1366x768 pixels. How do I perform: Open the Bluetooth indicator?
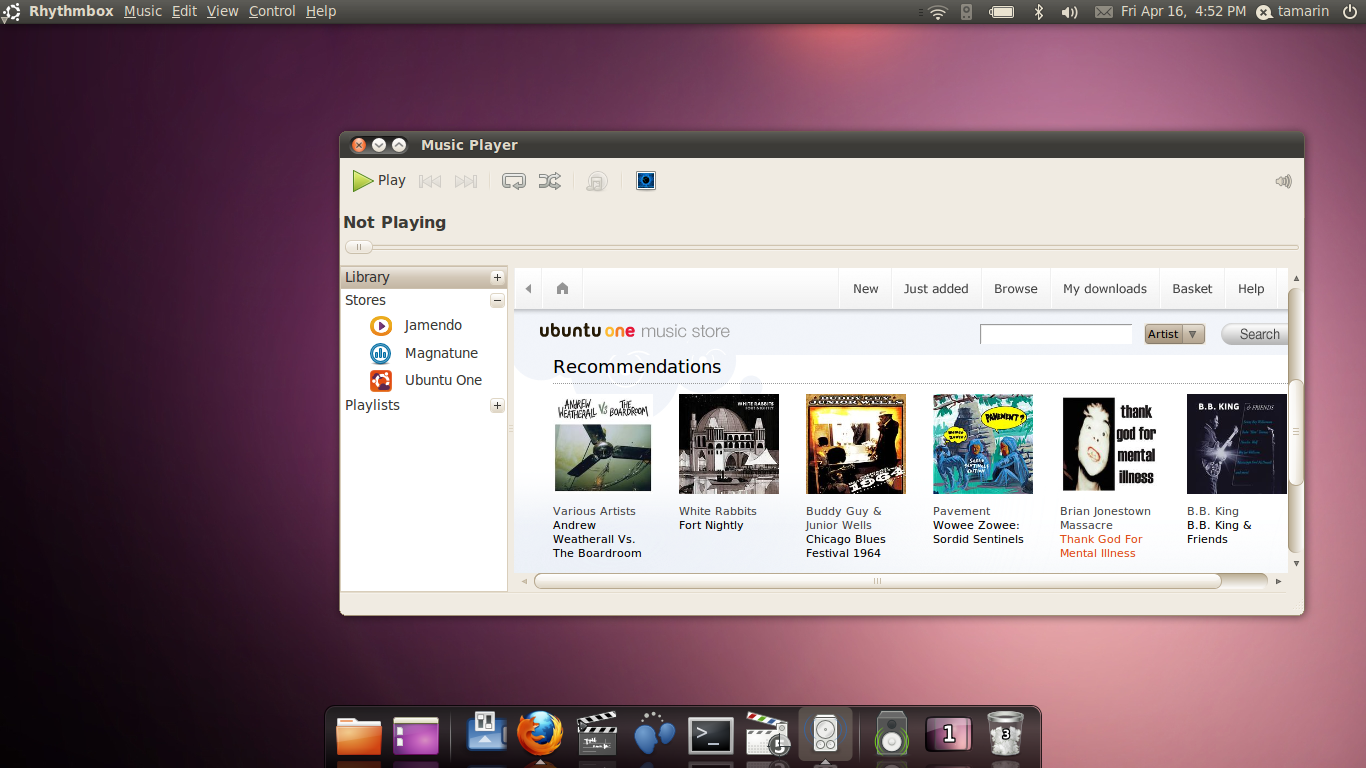point(1038,12)
